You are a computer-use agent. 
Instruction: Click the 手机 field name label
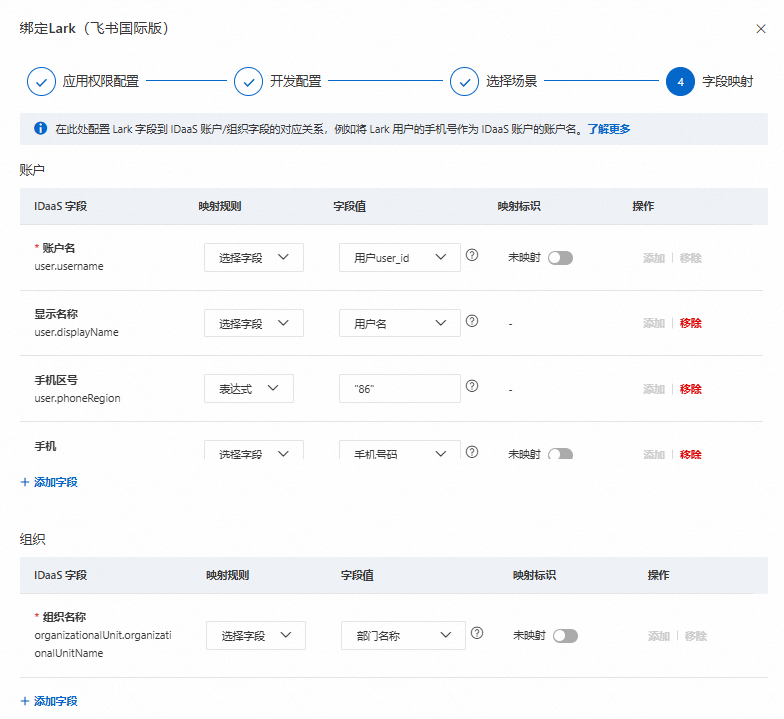45,446
